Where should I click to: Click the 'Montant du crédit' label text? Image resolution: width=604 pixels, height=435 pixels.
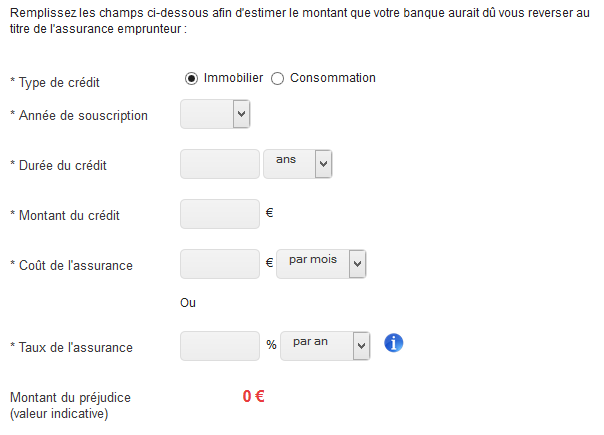coord(69,215)
